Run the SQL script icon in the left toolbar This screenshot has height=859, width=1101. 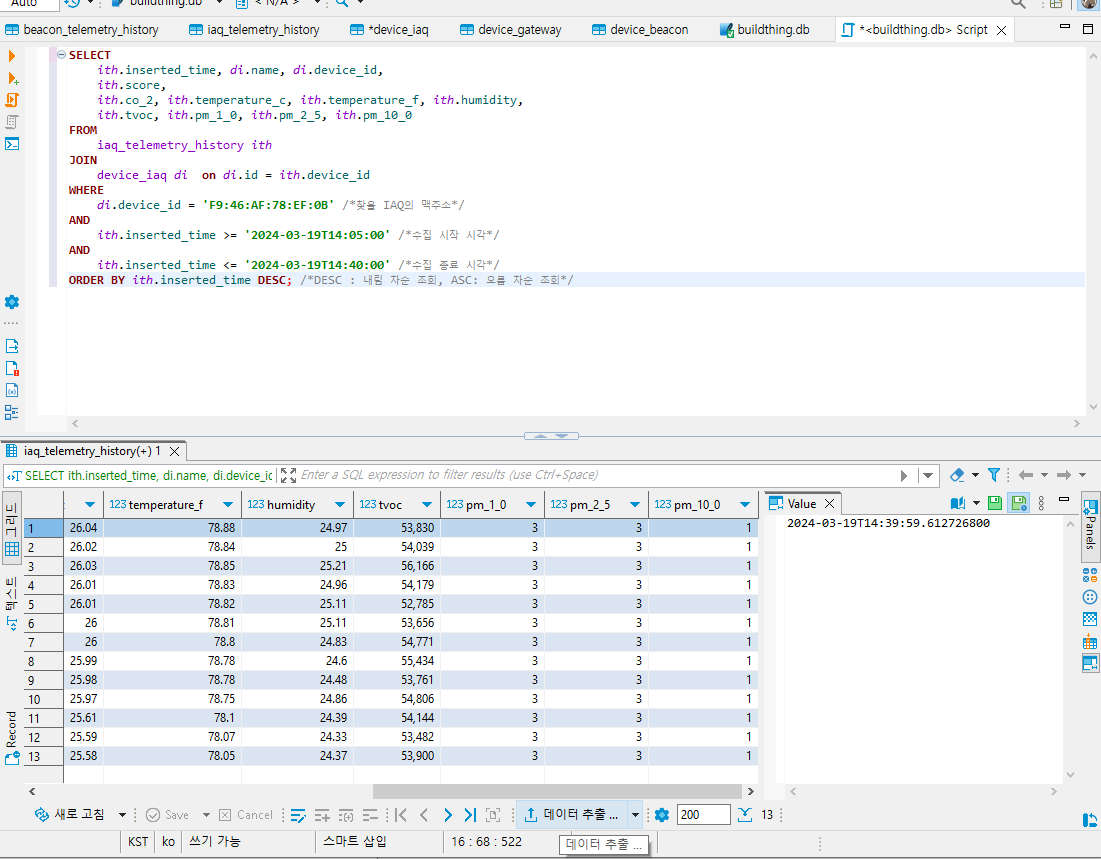(12, 100)
